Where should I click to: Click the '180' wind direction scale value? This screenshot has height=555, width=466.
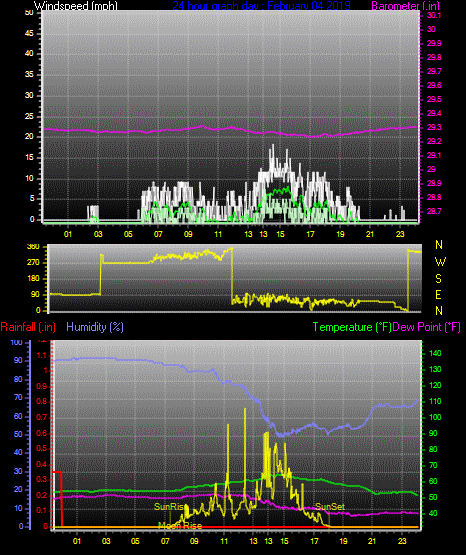coord(33,279)
